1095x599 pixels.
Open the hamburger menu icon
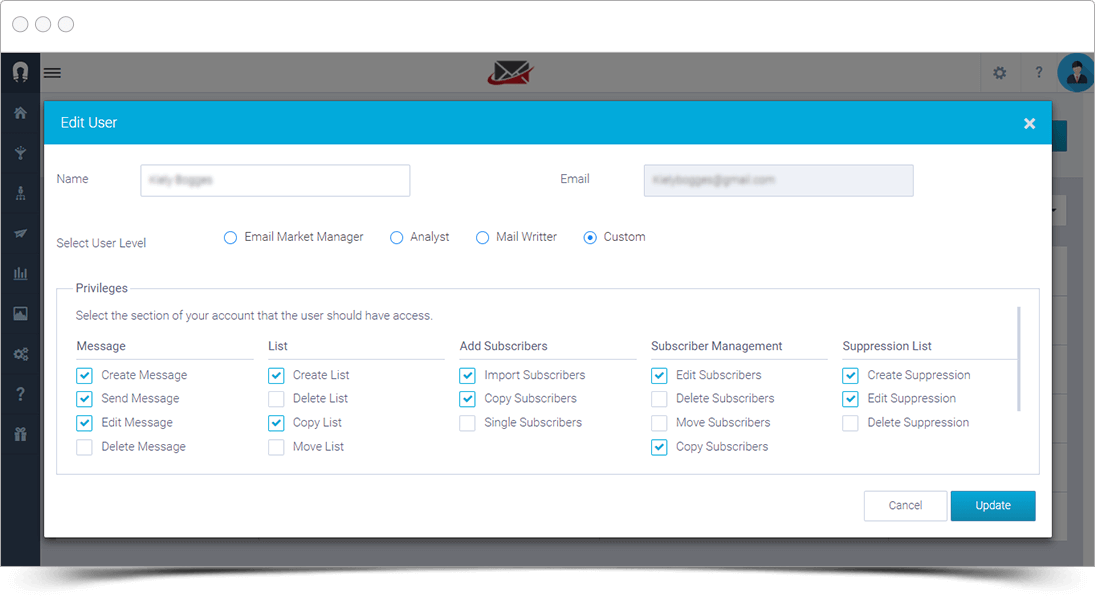pos(52,73)
